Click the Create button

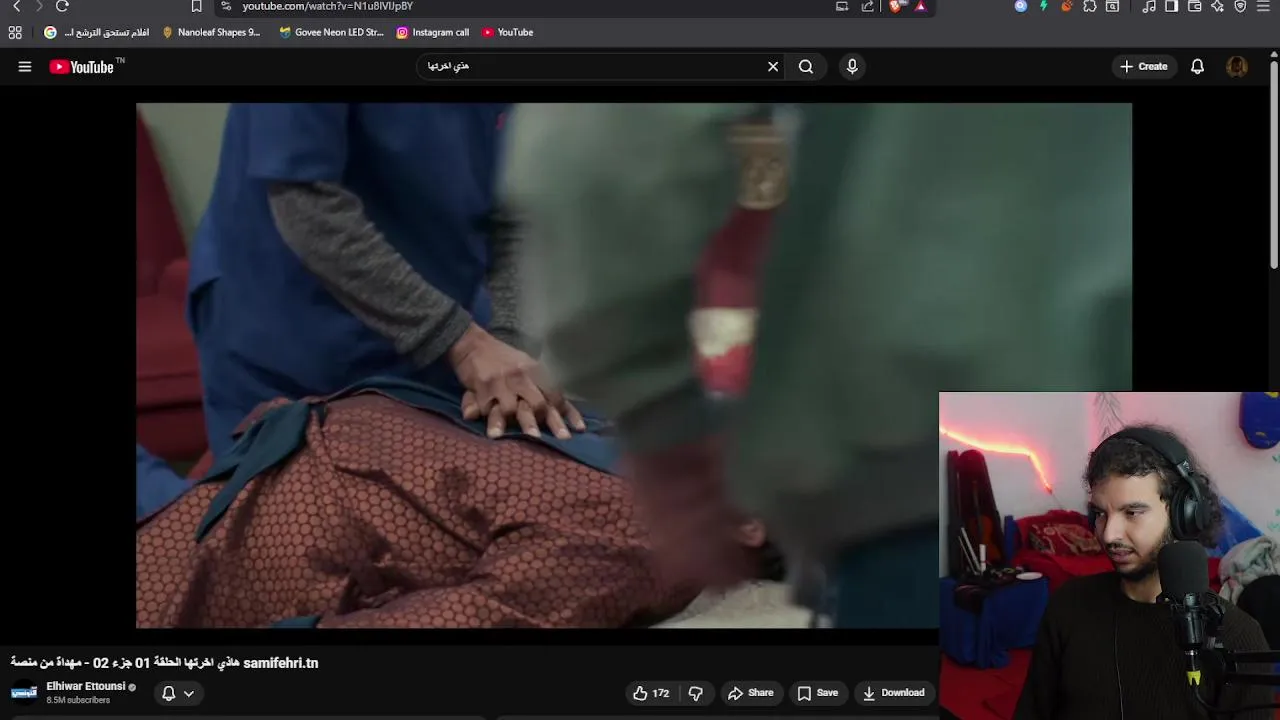click(x=1144, y=67)
